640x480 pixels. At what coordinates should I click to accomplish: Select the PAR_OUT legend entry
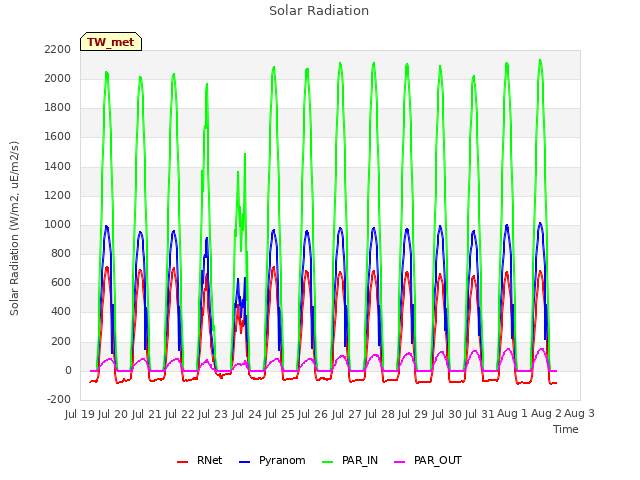(428, 460)
